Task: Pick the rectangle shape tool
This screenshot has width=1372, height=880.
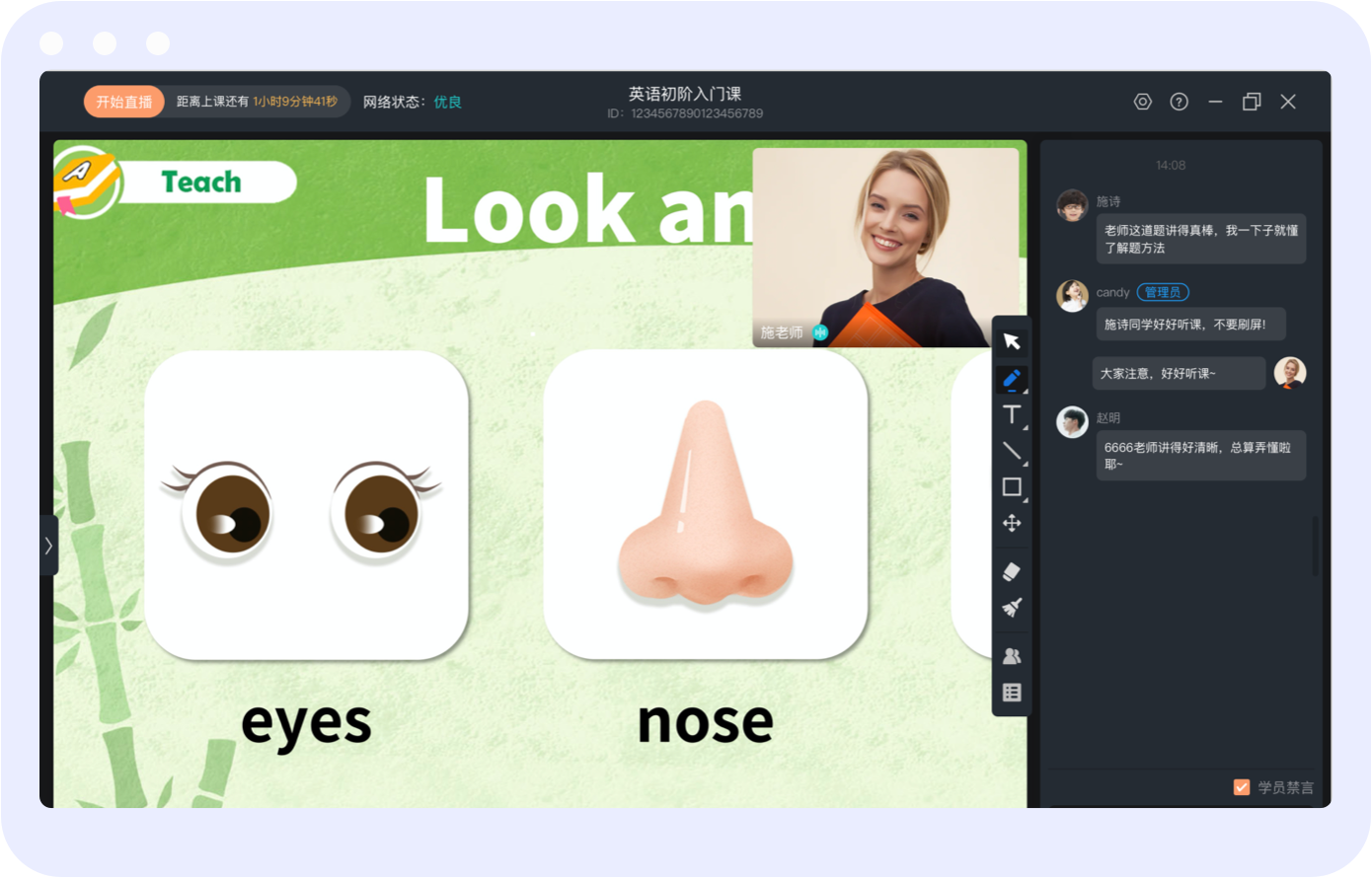Action: [x=1012, y=487]
